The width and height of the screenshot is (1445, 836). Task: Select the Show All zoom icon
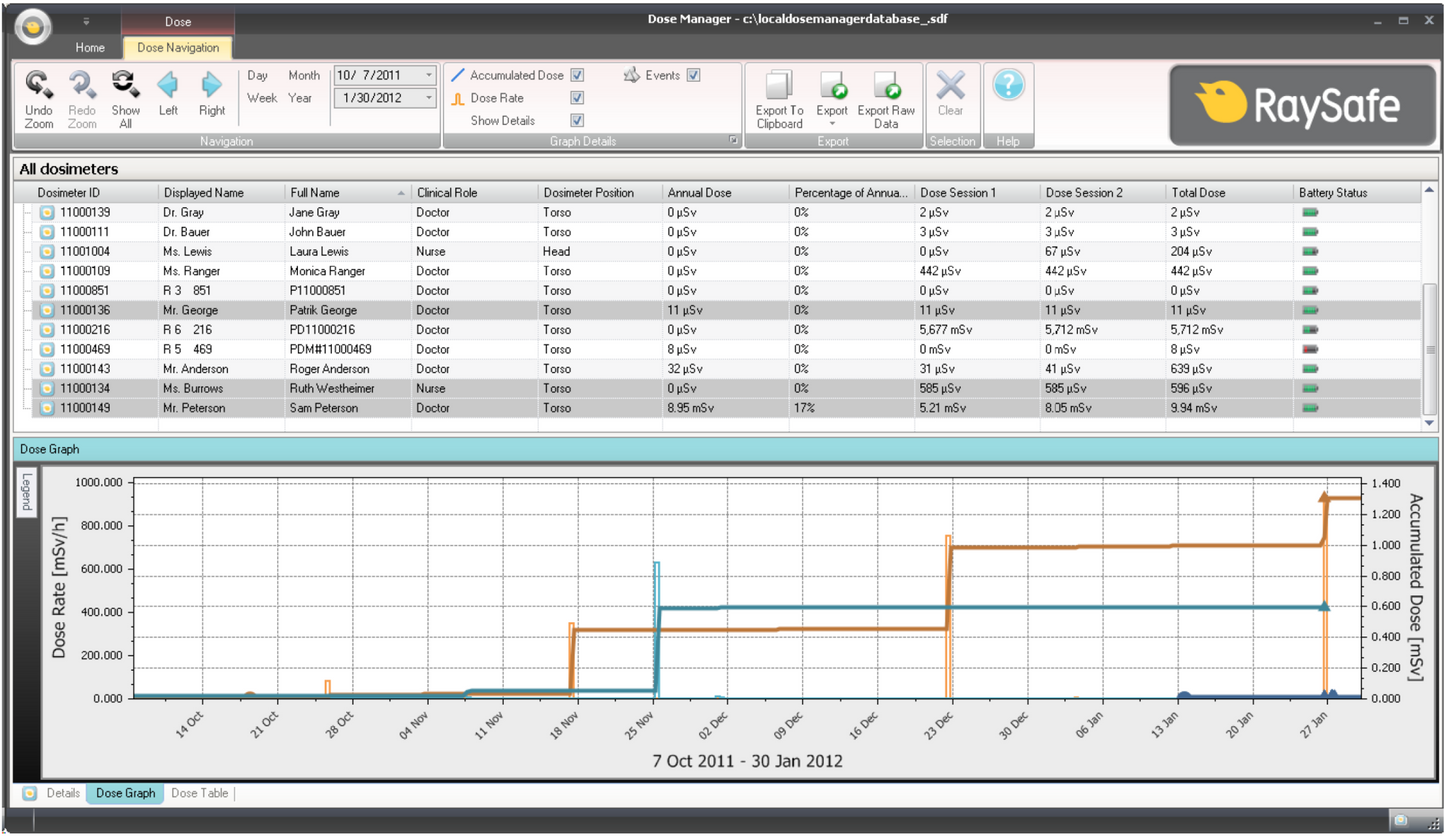124,95
